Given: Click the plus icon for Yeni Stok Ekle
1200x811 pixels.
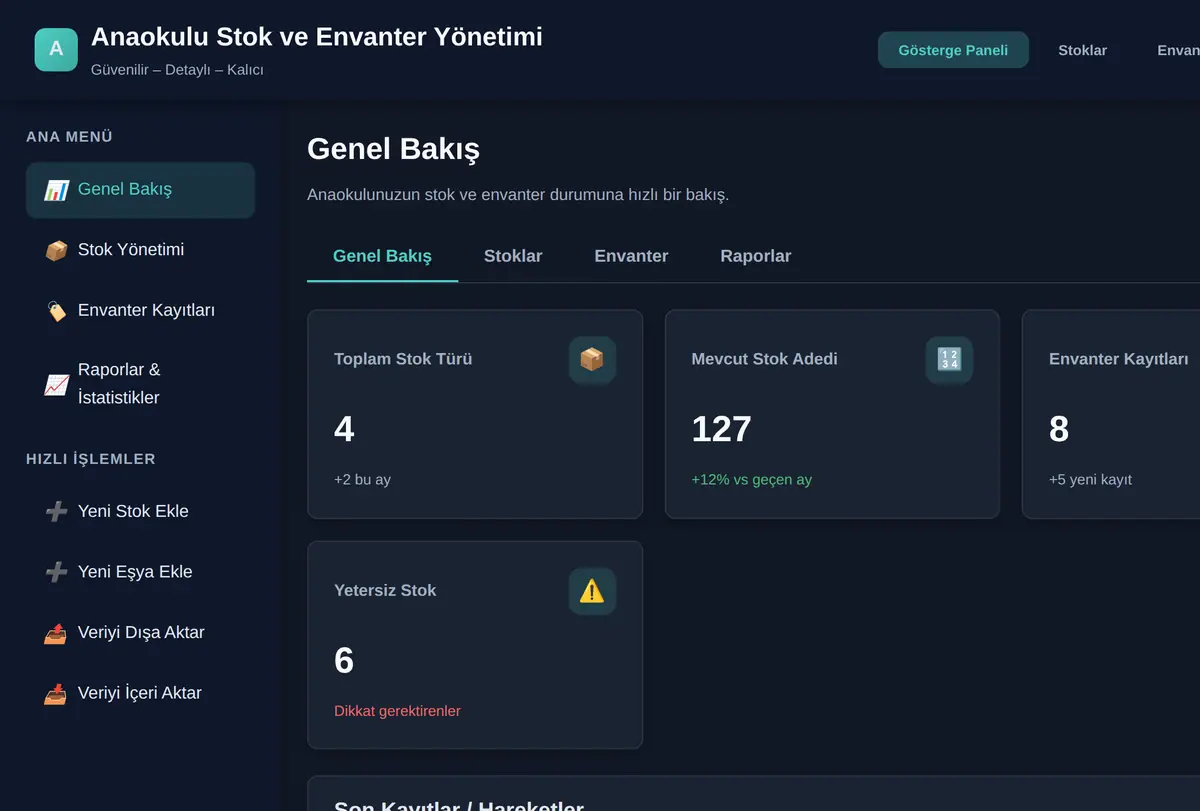Looking at the screenshot, I should (56, 512).
